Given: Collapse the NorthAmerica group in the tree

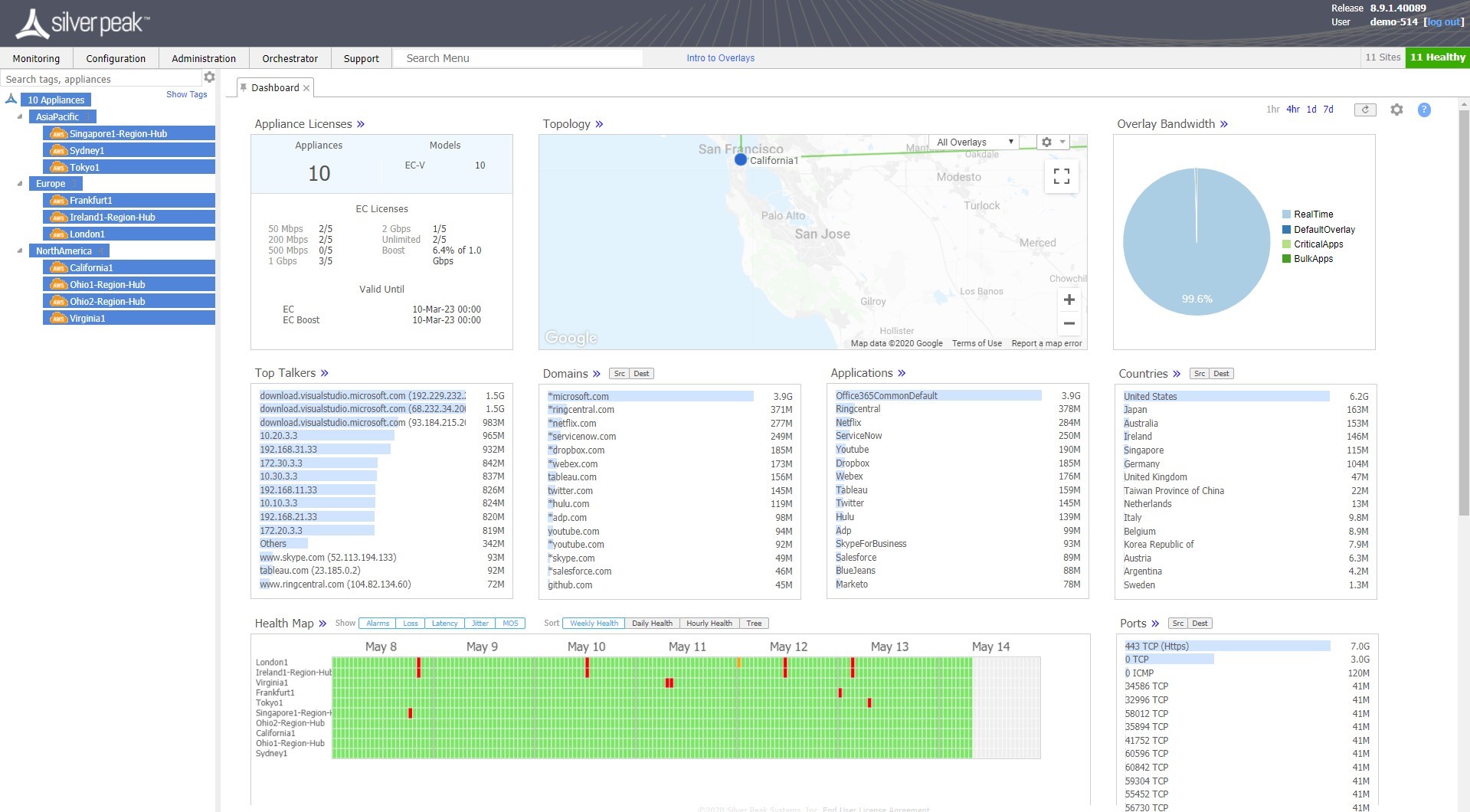Looking at the screenshot, I should click(20, 250).
